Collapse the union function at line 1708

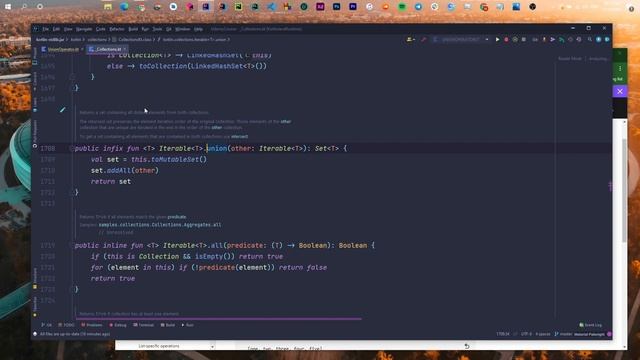(x=71, y=148)
